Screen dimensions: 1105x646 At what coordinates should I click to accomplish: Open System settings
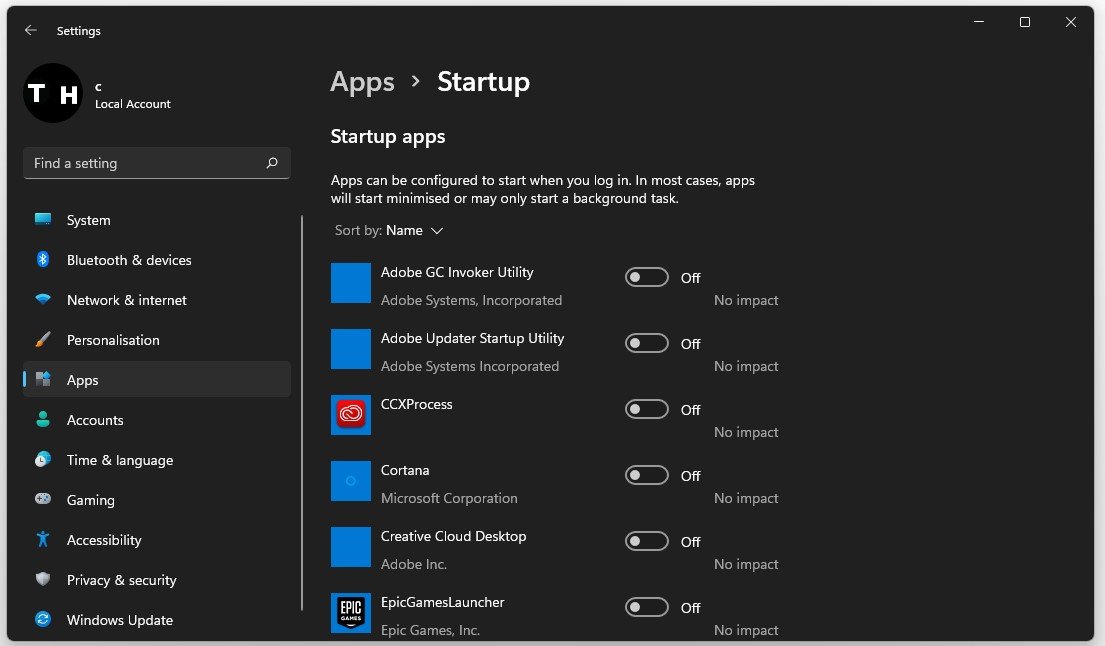point(157,220)
